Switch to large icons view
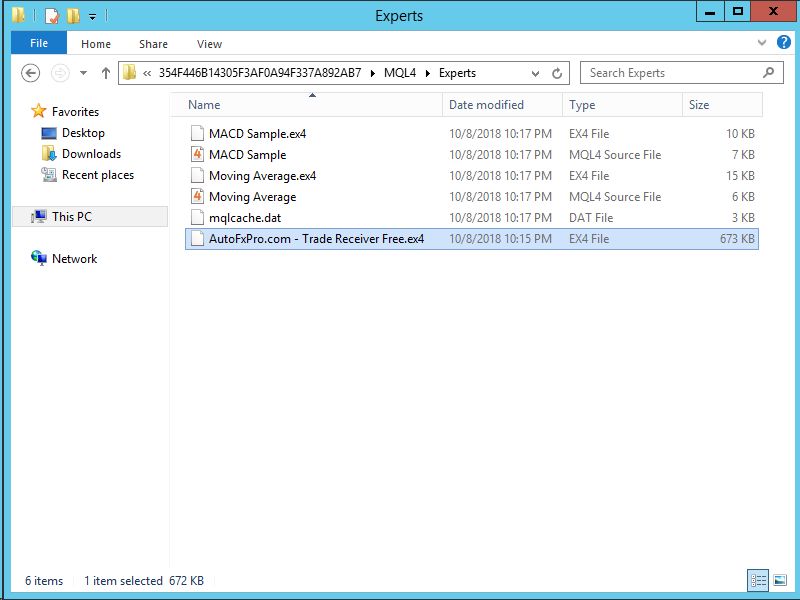The height and width of the screenshot is (600, 800). pos(780,580)
